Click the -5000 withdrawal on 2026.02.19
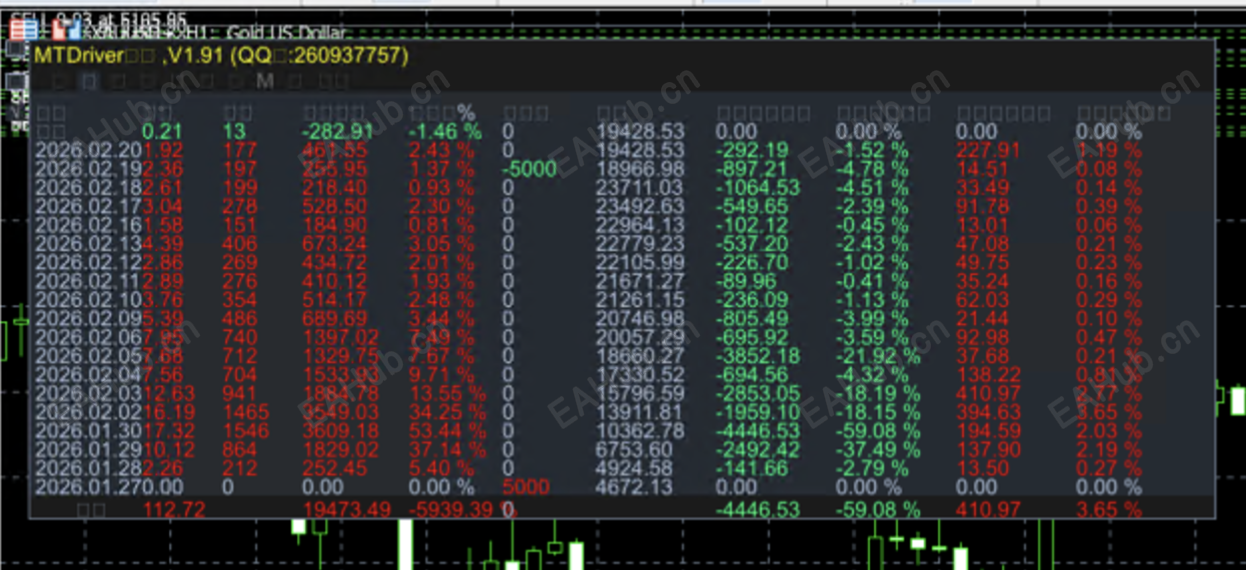The height and width of the screenshot is (570, 1246). pyautogui.click(x=529, y=169)
